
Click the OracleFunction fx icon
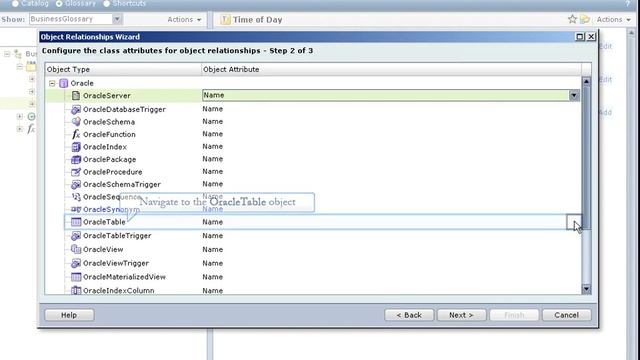coord(76,134)
